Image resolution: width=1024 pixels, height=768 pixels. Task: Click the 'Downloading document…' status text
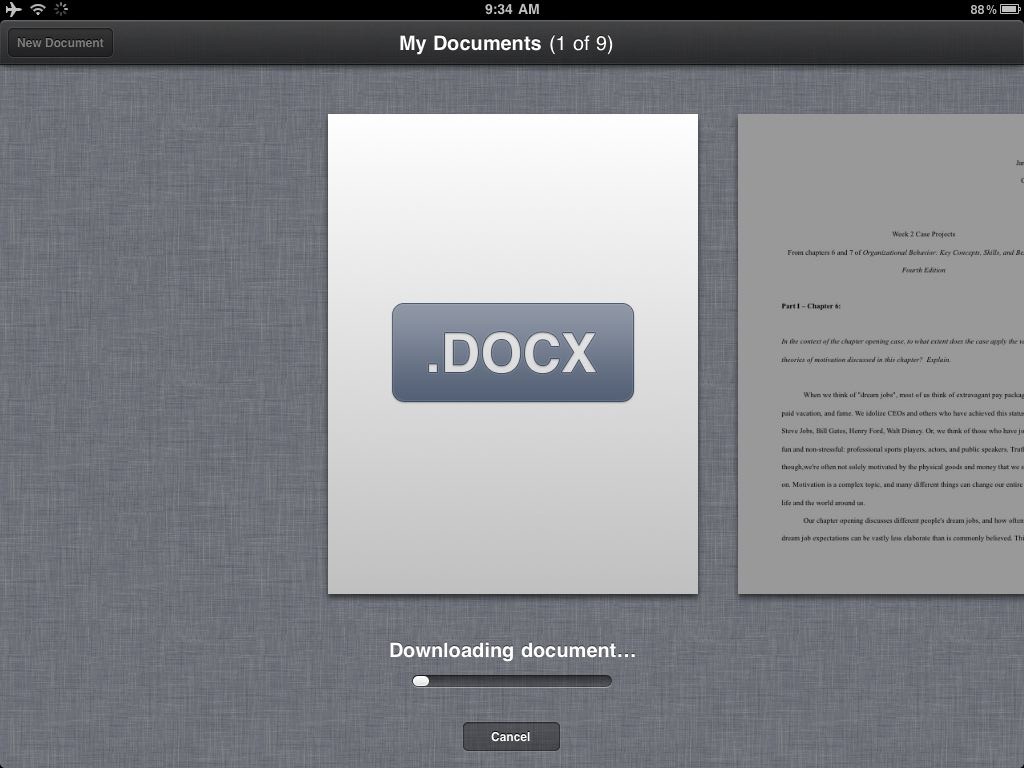point(513,650)
